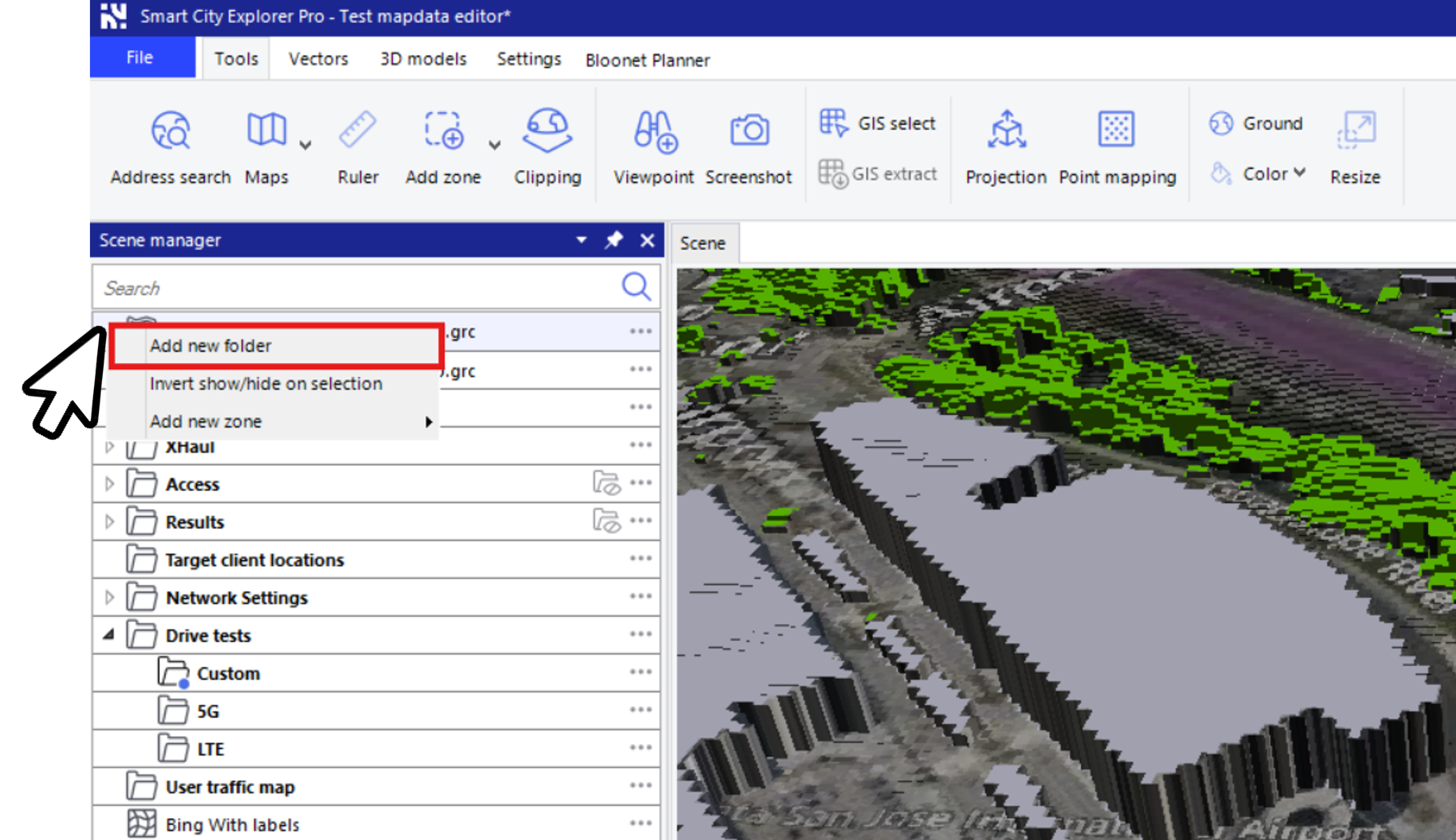Open the Address search tool
This screenshot has height=840, width=1456.
(170, 147)
